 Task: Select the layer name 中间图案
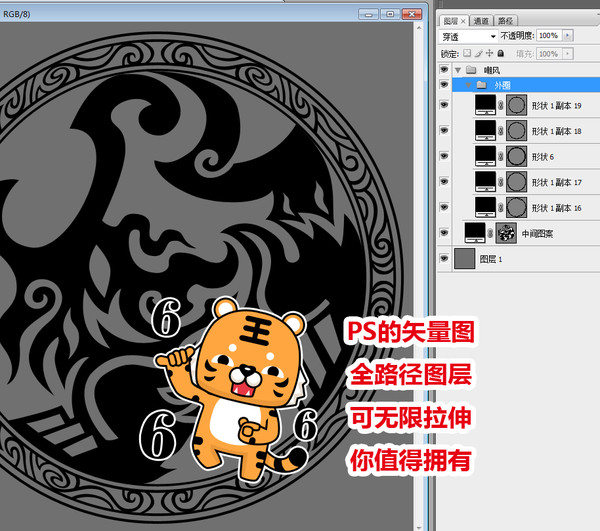(538, 234)
